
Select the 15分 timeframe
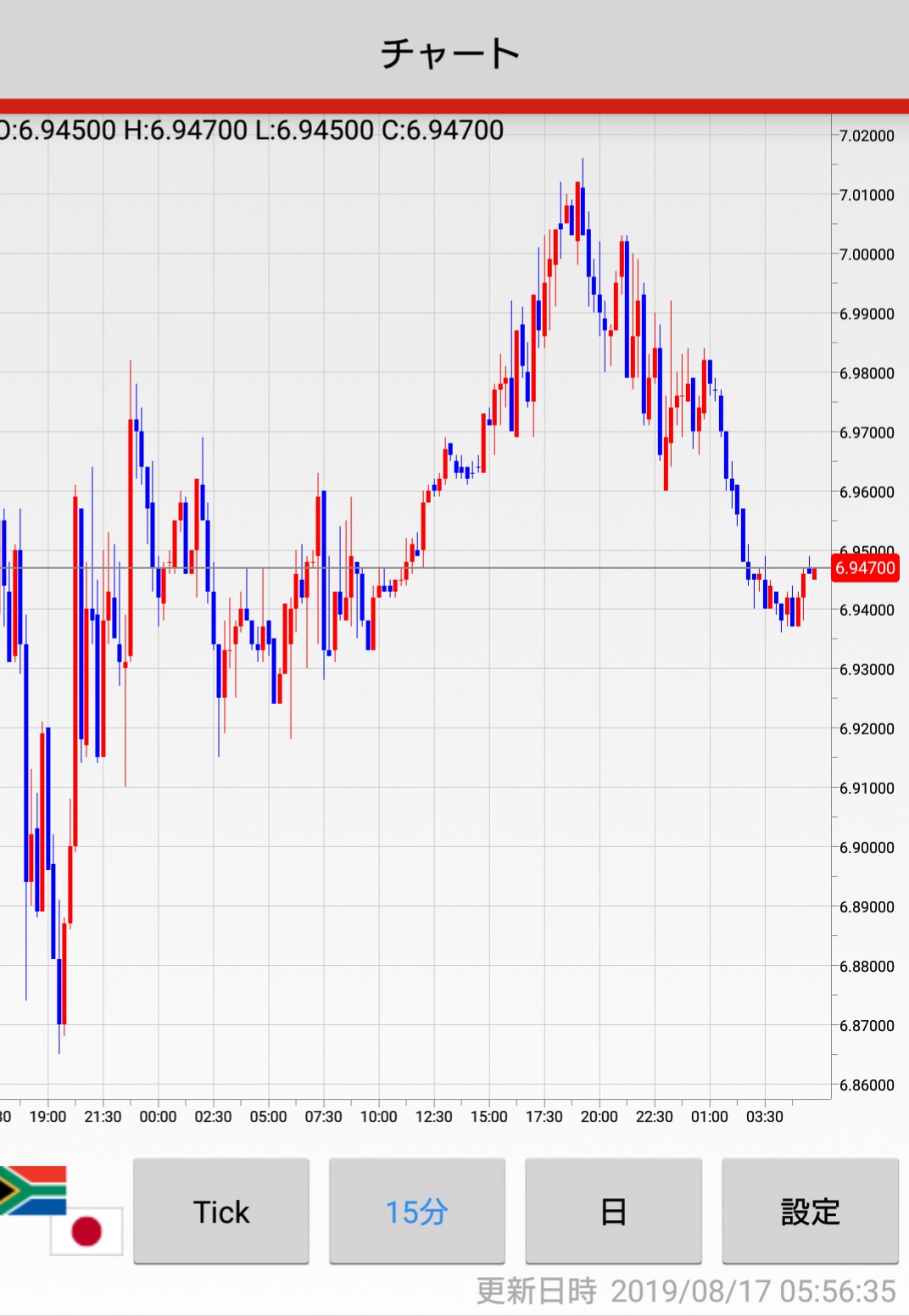[416, 1211]
